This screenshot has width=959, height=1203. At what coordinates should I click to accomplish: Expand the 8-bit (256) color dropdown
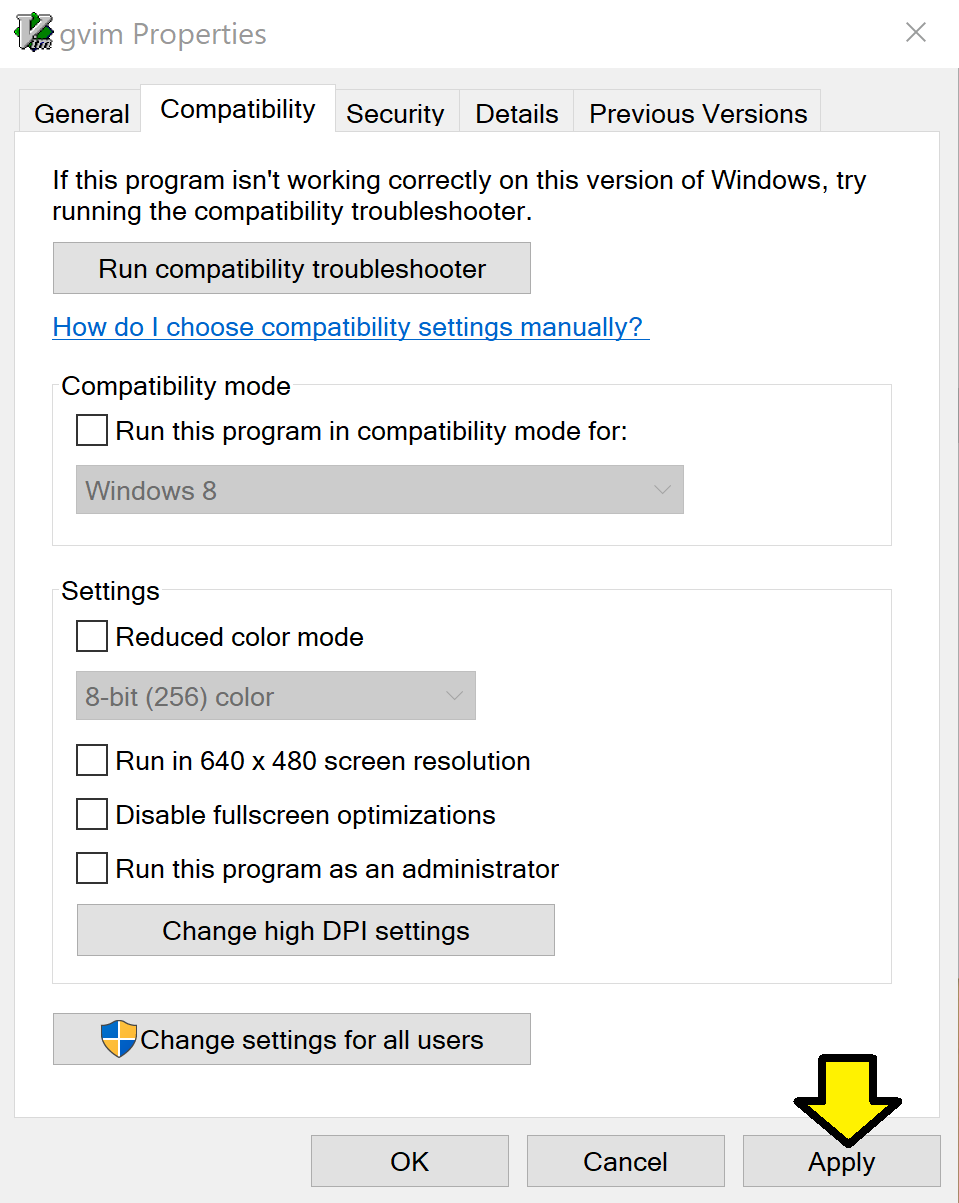[276, 696]
